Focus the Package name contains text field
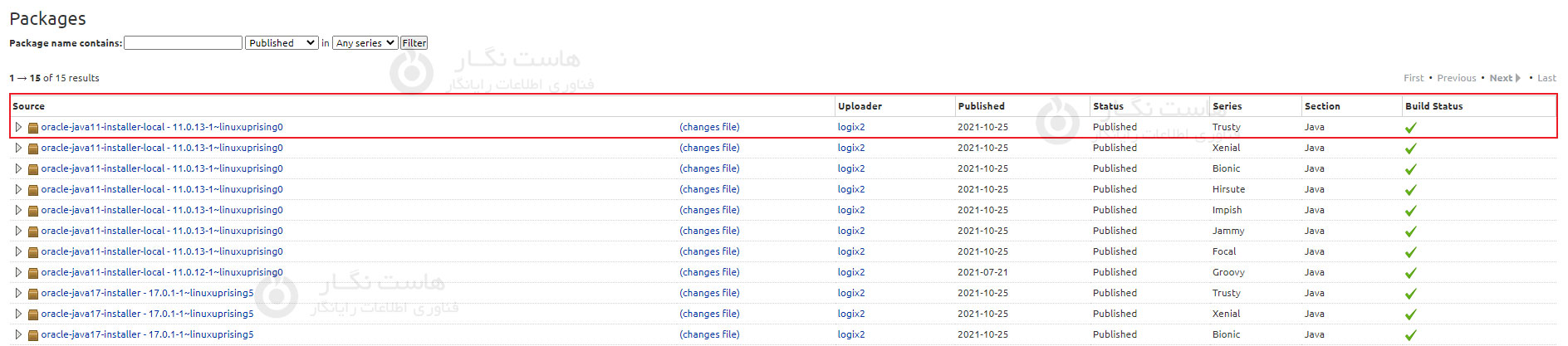 (x=183, y=43)
